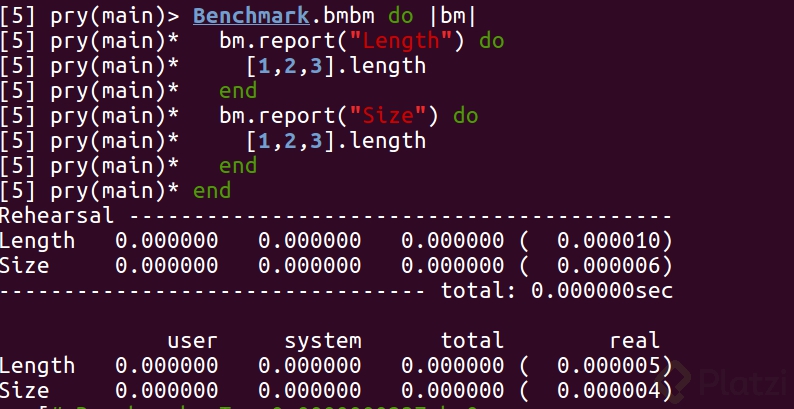Select the red "Size" string in bm.report
794x409 pixels.
click(x=388, y=116)
